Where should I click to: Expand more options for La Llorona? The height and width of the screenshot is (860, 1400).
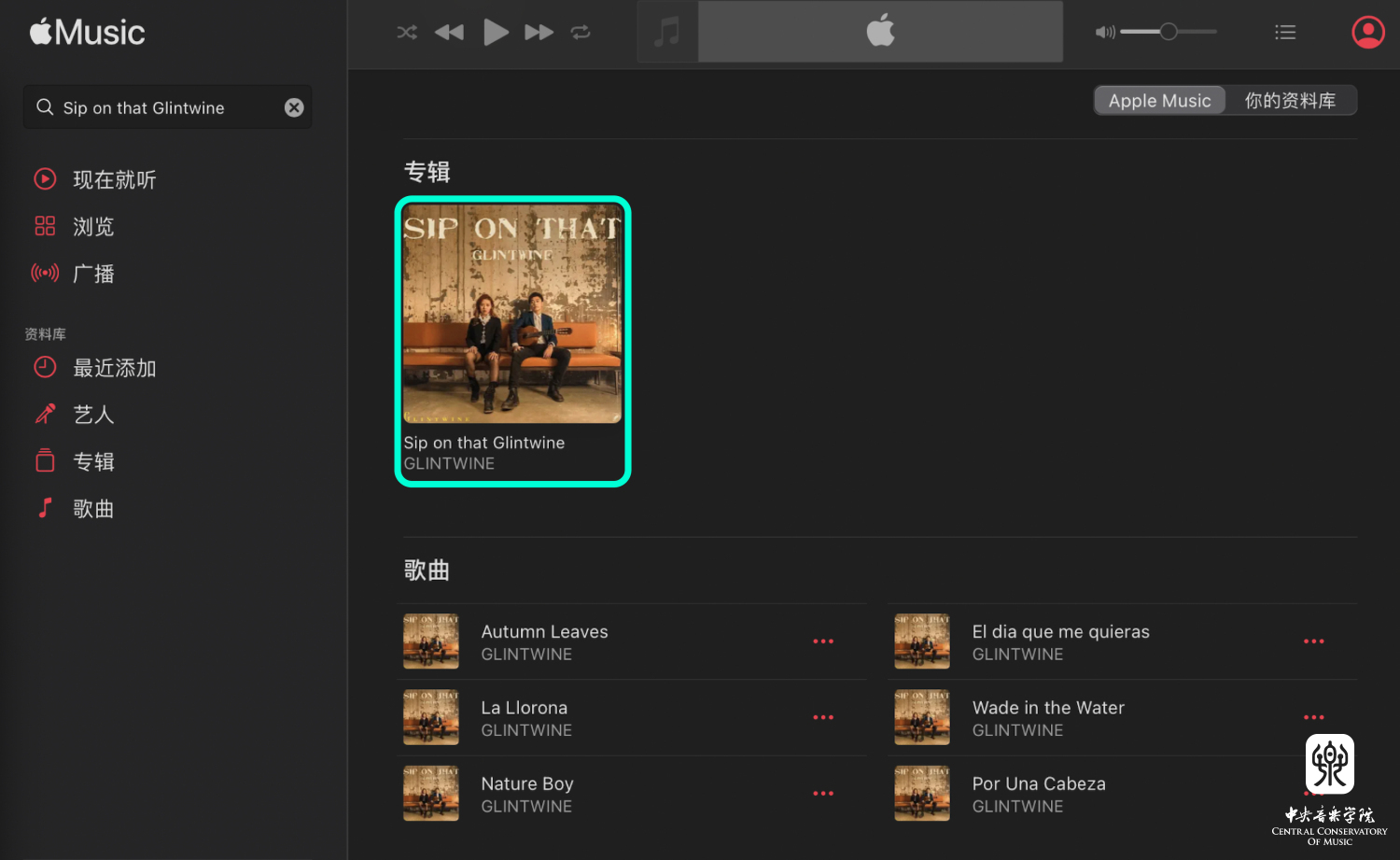pos(822,717)
